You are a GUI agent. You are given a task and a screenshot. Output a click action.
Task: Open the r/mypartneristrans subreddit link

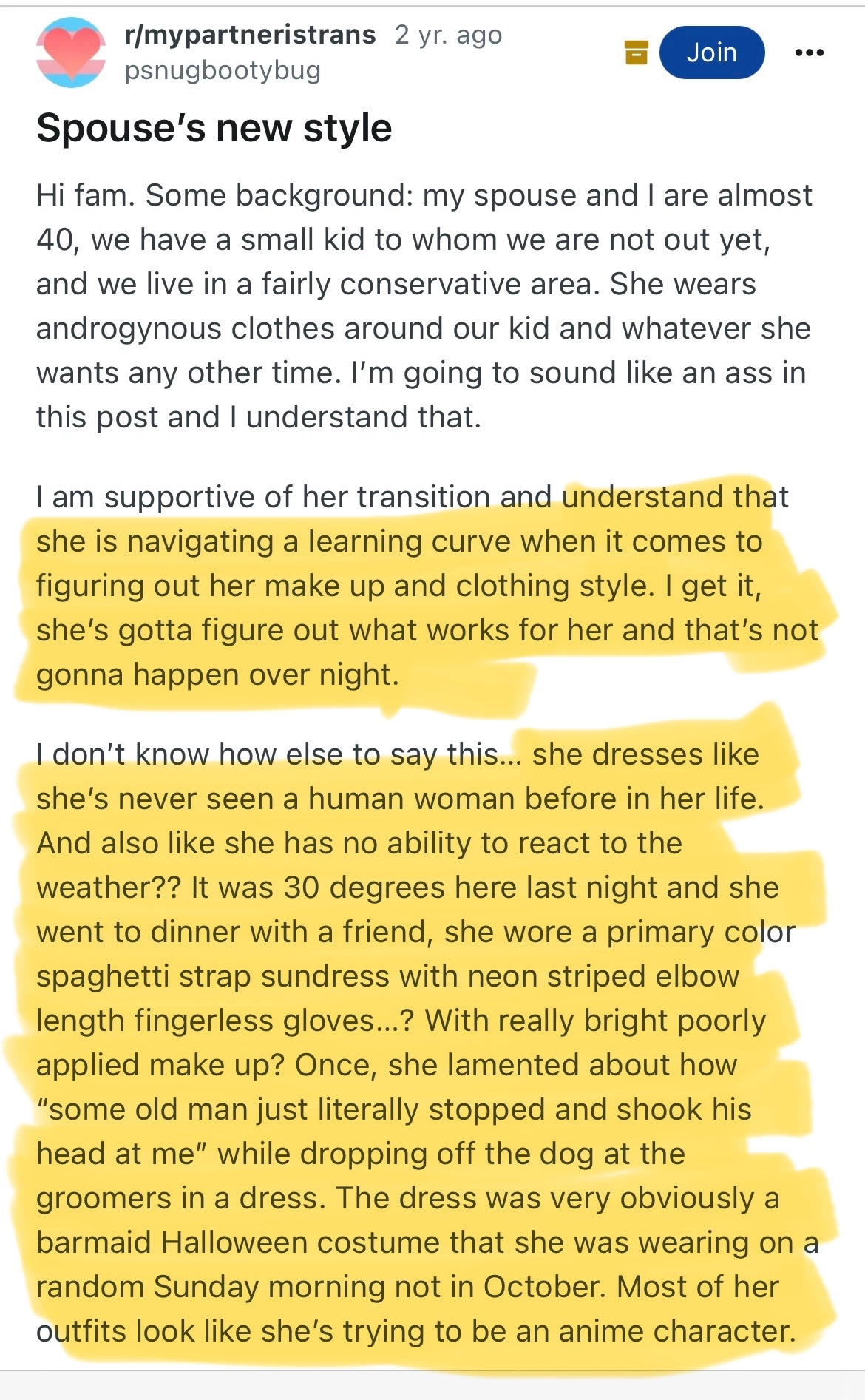click(251, 35)
